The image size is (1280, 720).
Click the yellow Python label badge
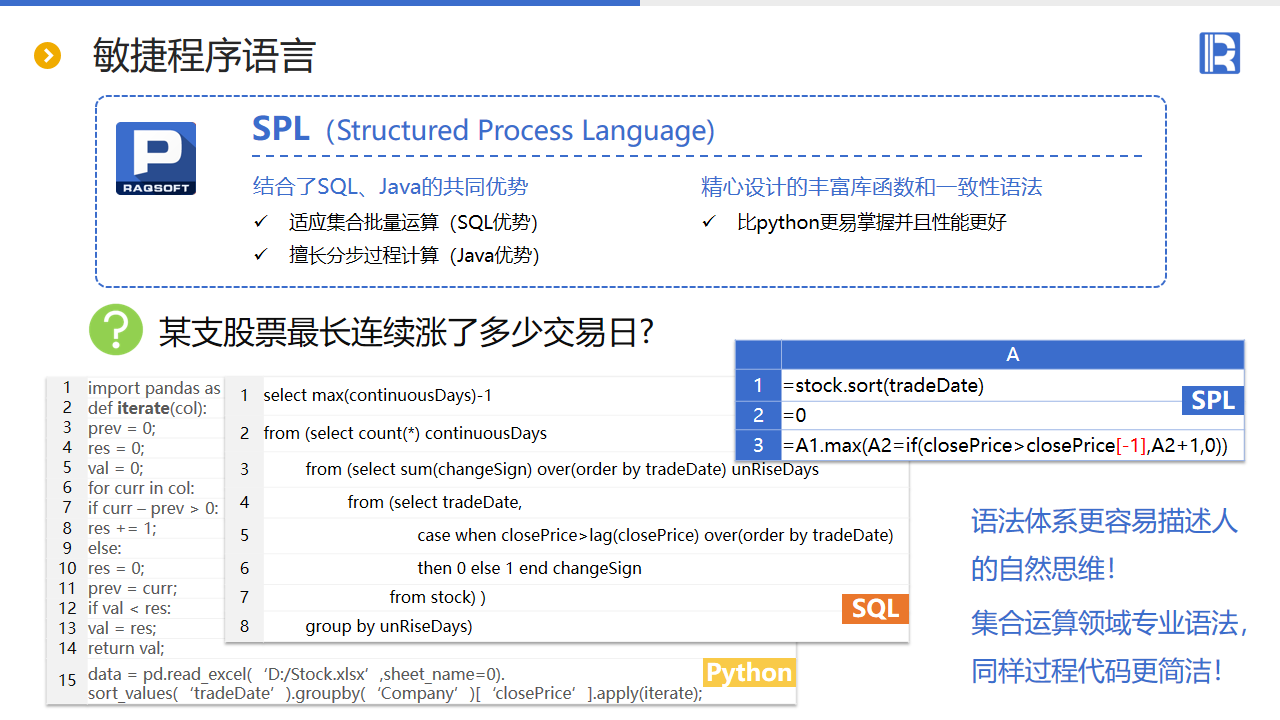coord(749,673)
